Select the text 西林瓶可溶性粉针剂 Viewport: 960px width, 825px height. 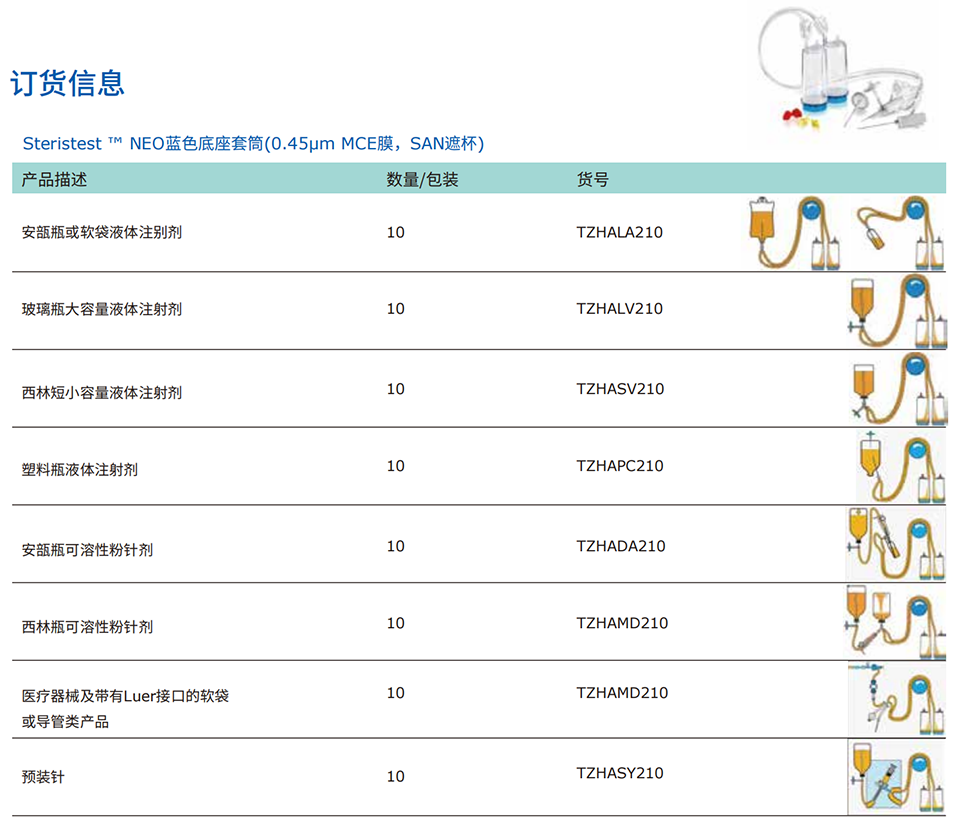[x=87, y=627]
